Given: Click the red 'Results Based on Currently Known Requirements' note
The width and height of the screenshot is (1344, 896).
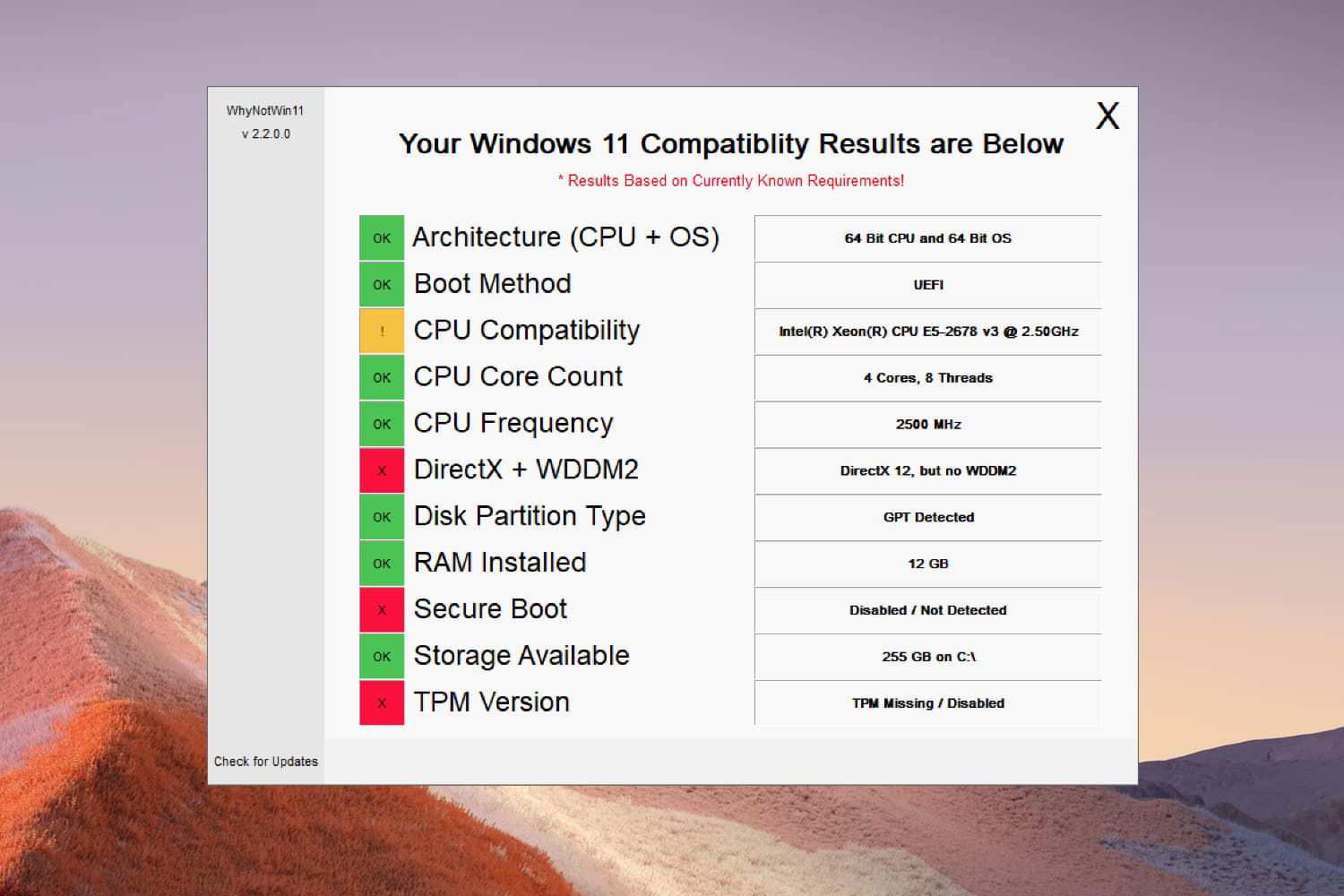Looking at the screenshot, I should [731, 181].
